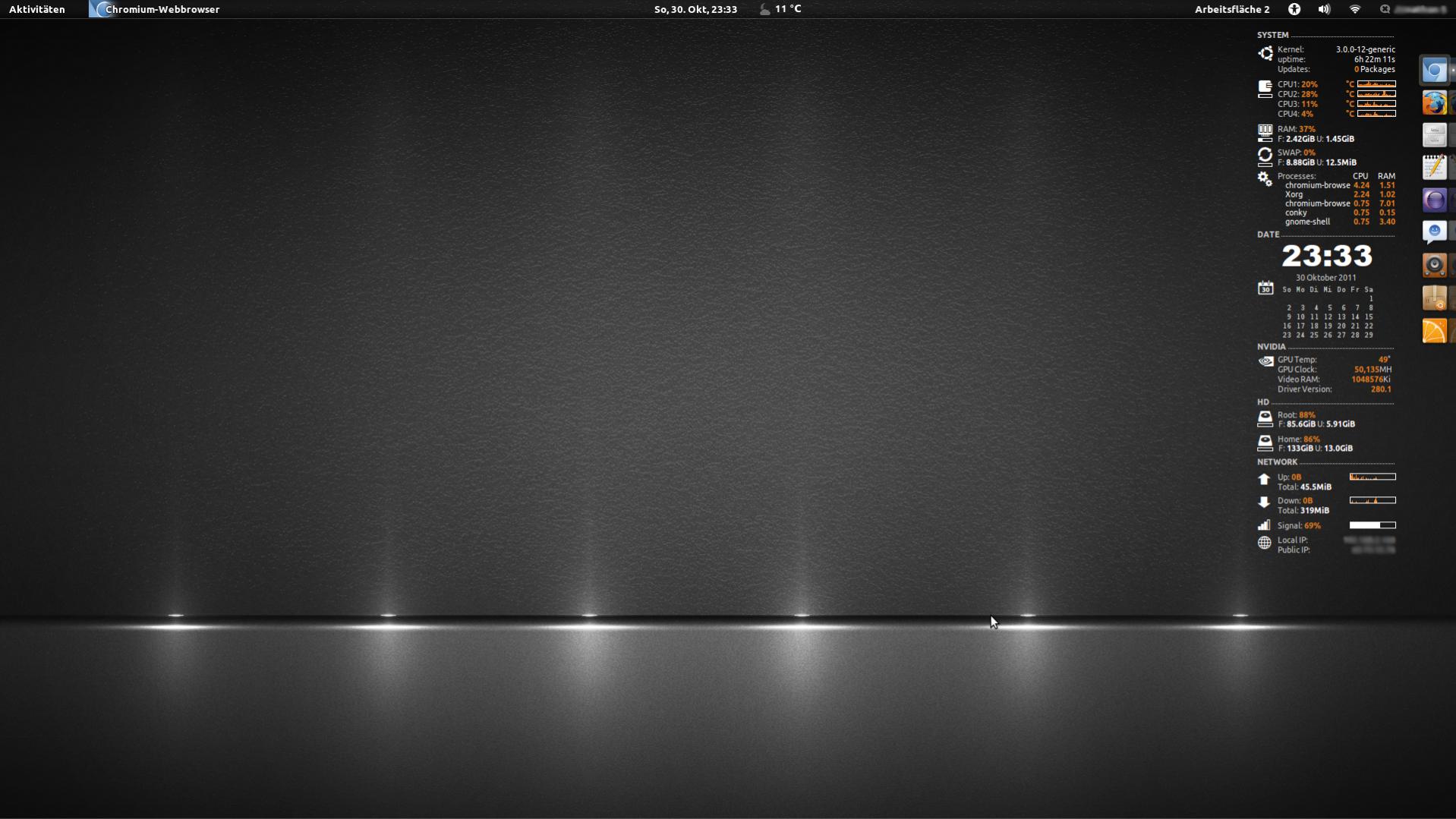Click the Ubuntu logo beside Kernel
1456x819 pixels.
1265,53
